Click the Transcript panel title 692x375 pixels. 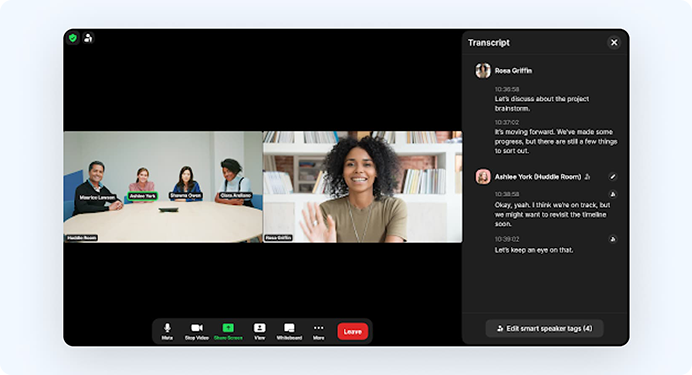pyautogui.click(x=489, y=42)
